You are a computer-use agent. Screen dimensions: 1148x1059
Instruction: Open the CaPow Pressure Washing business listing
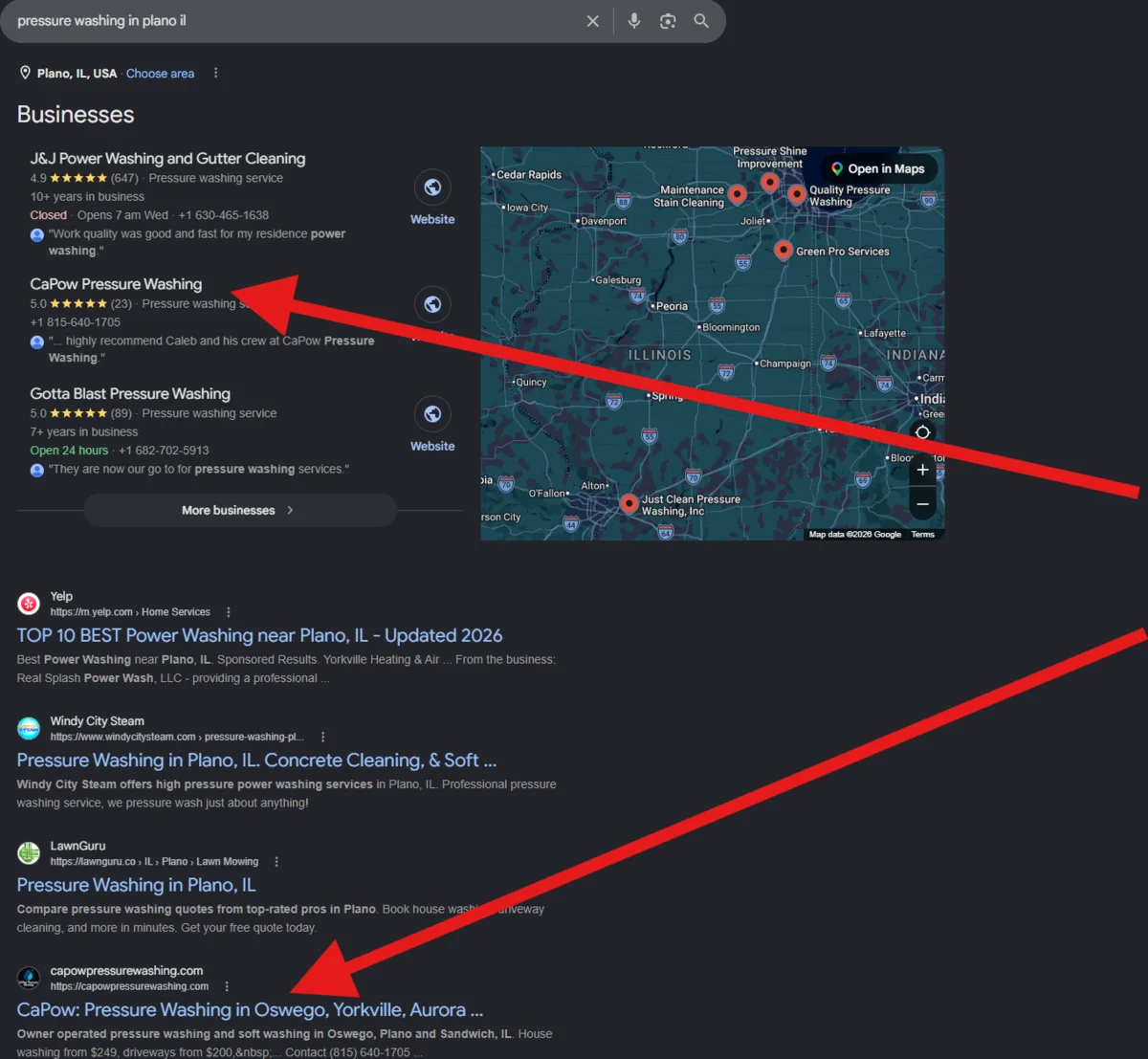[x=116, y=284]
